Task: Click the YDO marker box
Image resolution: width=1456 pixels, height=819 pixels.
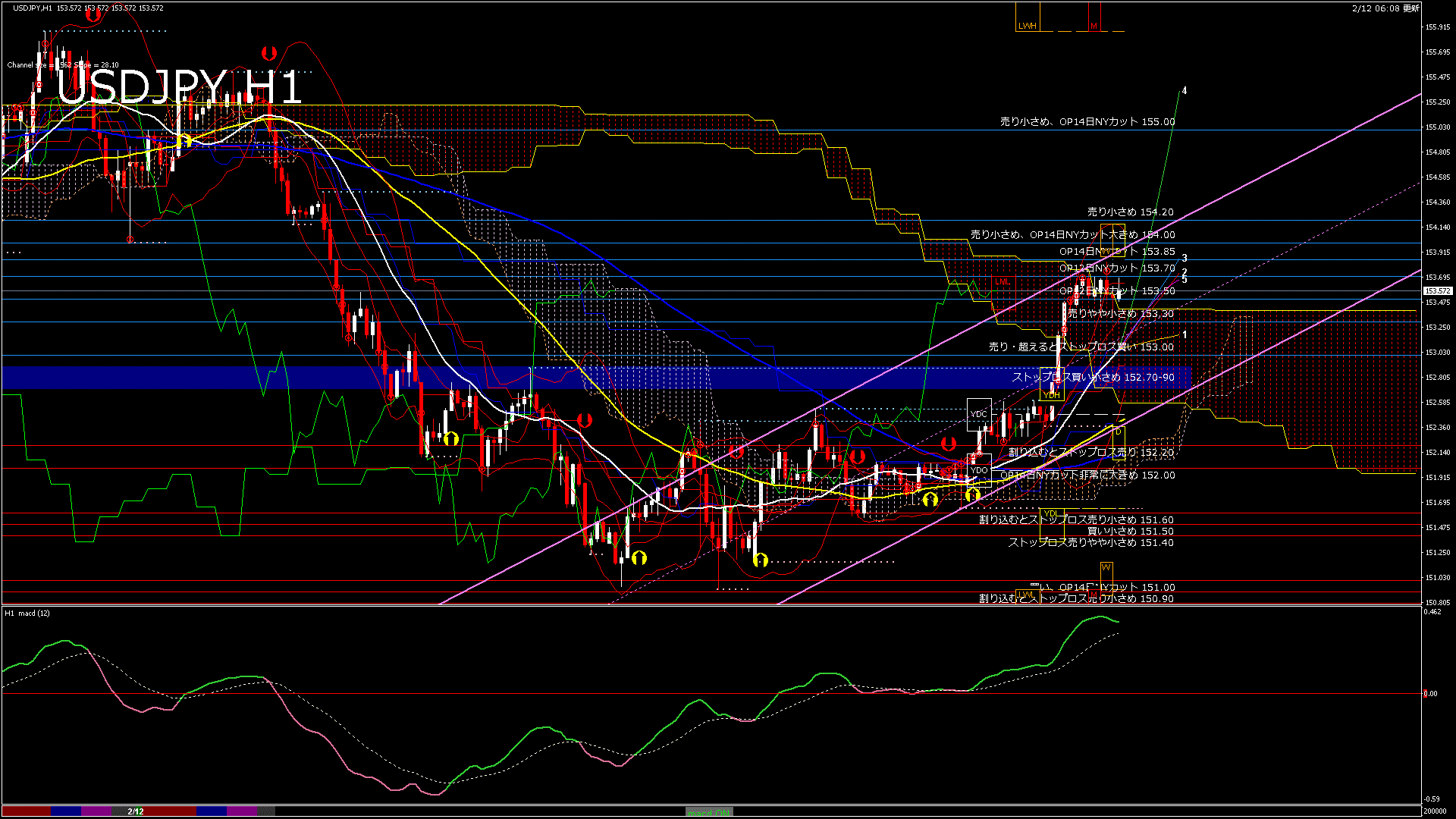Action: (979, 470)
